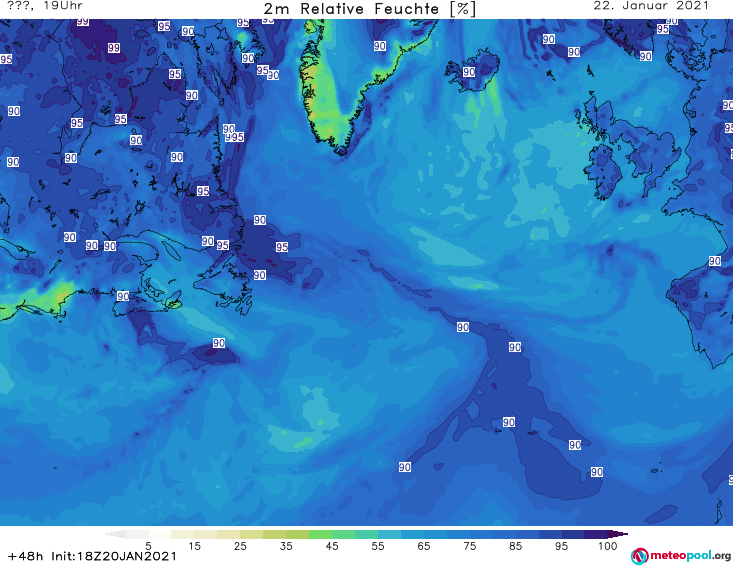The image size is (733, 566).
Task: Pick the olive legend segment right of 35
Action: point(297,534)
